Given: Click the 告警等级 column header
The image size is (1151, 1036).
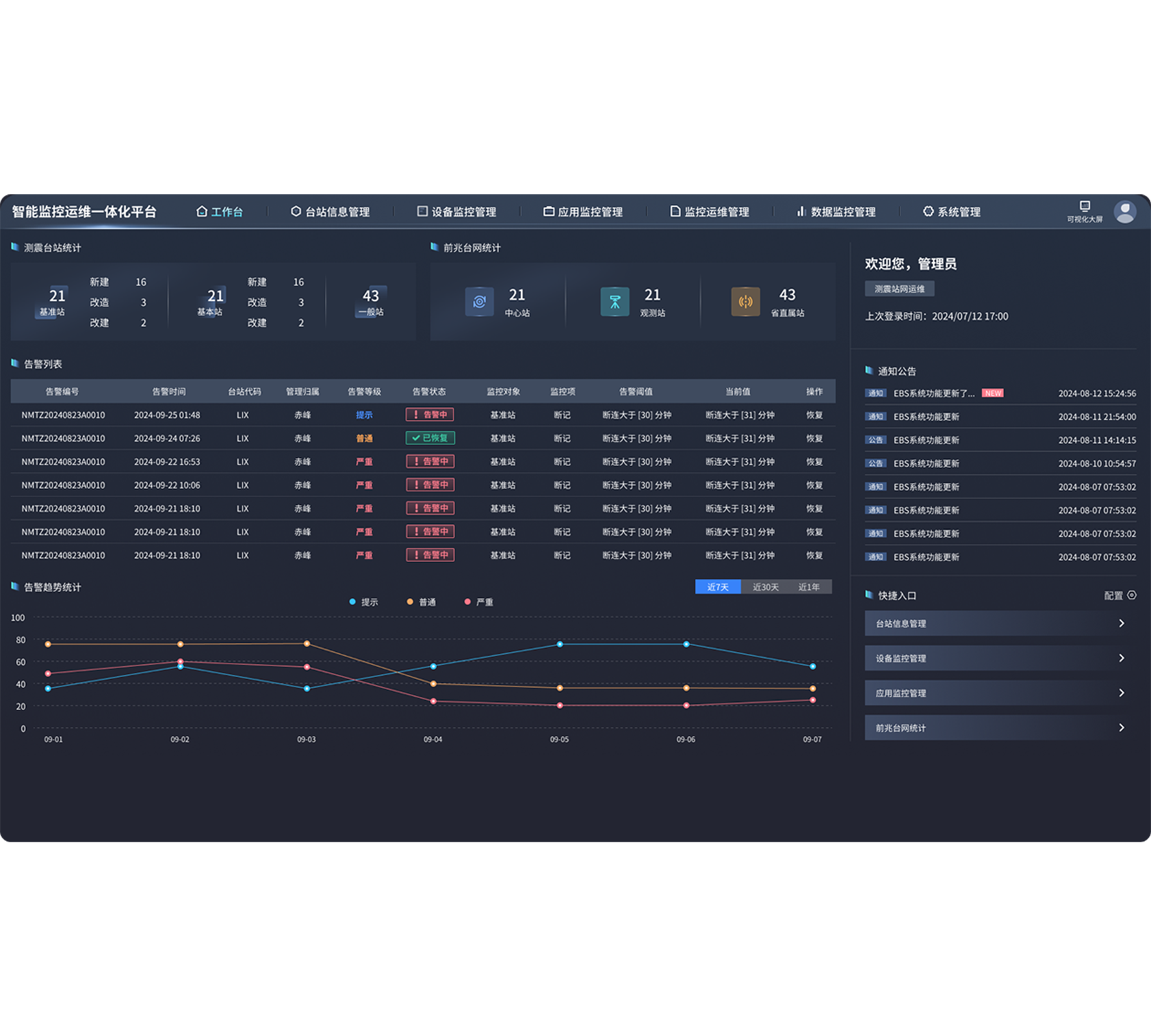Looking at the screenshot, I should 364,391.
